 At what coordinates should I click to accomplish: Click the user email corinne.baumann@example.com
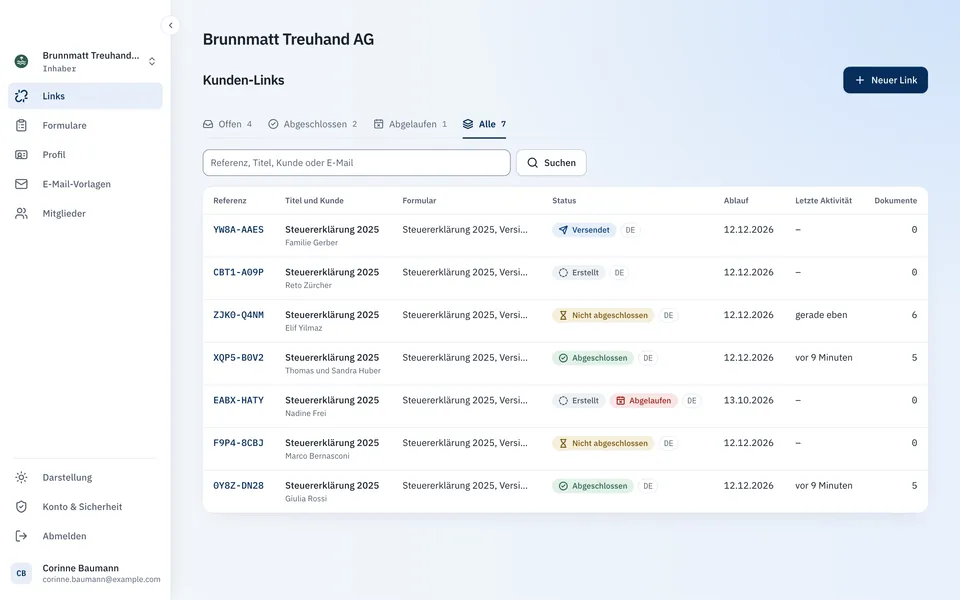102,580
